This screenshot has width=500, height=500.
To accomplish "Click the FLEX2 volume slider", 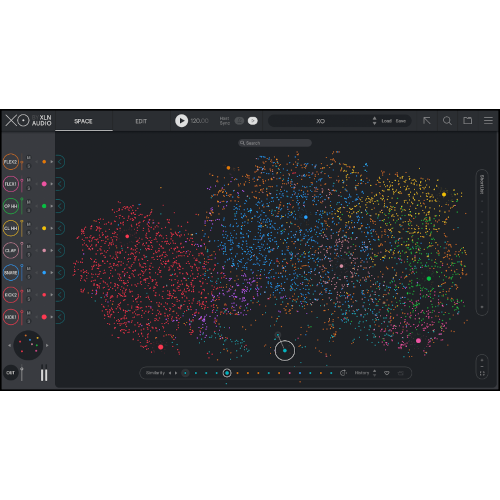I will 22,162.
